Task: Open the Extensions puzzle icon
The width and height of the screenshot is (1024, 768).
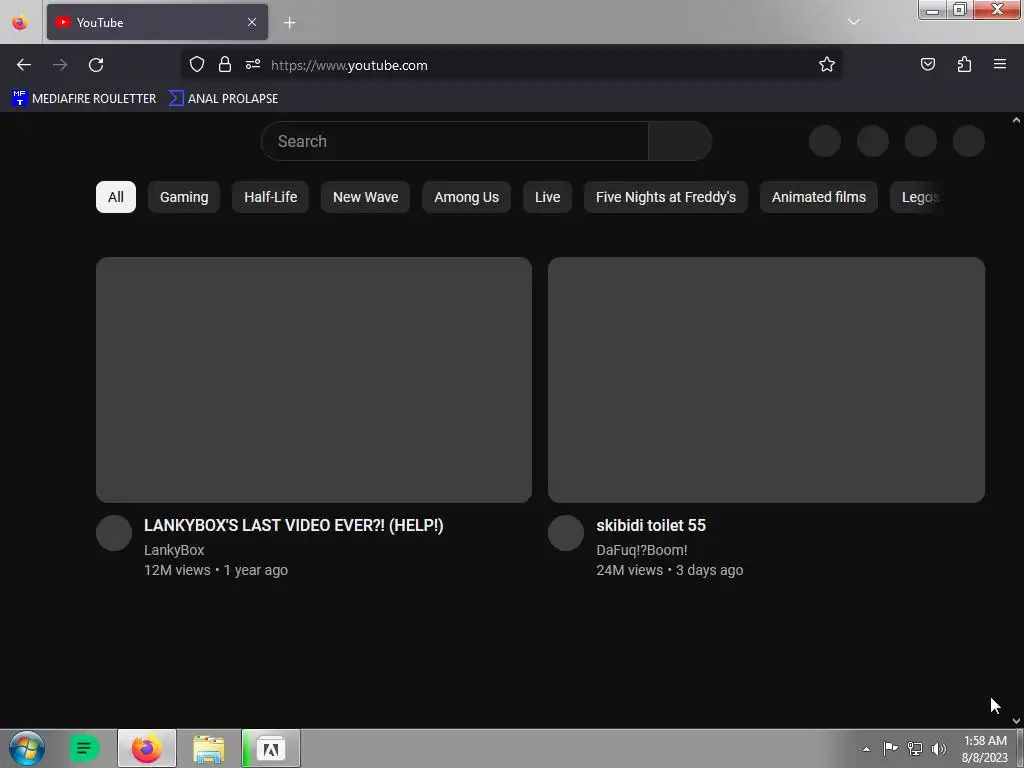Action: pos(964,65)
